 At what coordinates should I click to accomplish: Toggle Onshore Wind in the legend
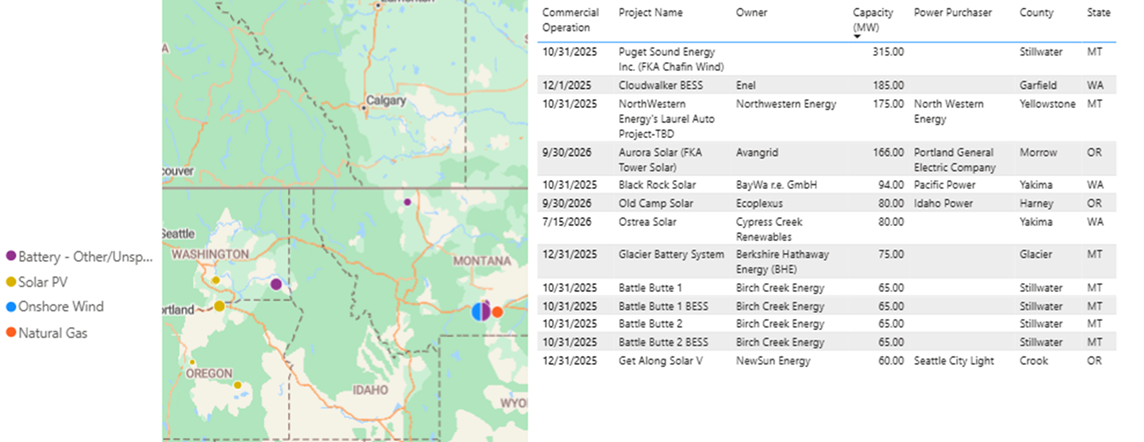click(60, 307)
